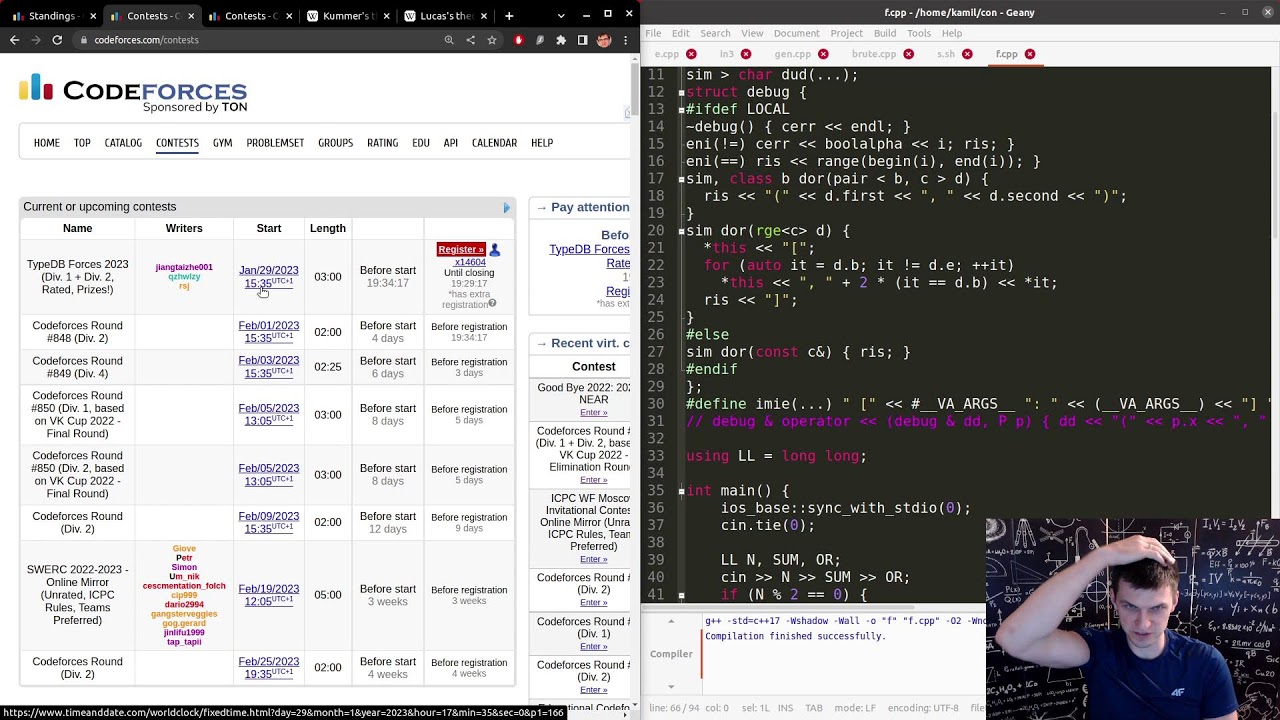Open a new Chrome tab
The image size is (1280, 720).
(509, 16)
